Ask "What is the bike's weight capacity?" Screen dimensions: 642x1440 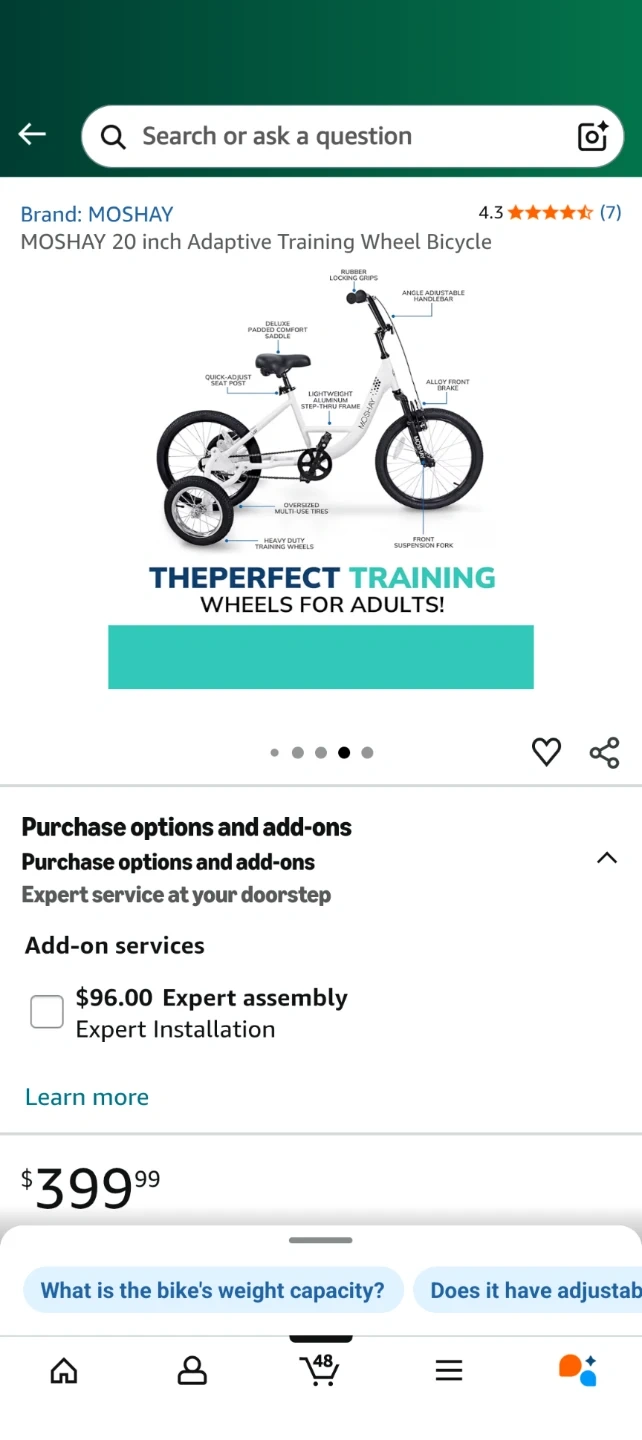[x=212, y=1290]
